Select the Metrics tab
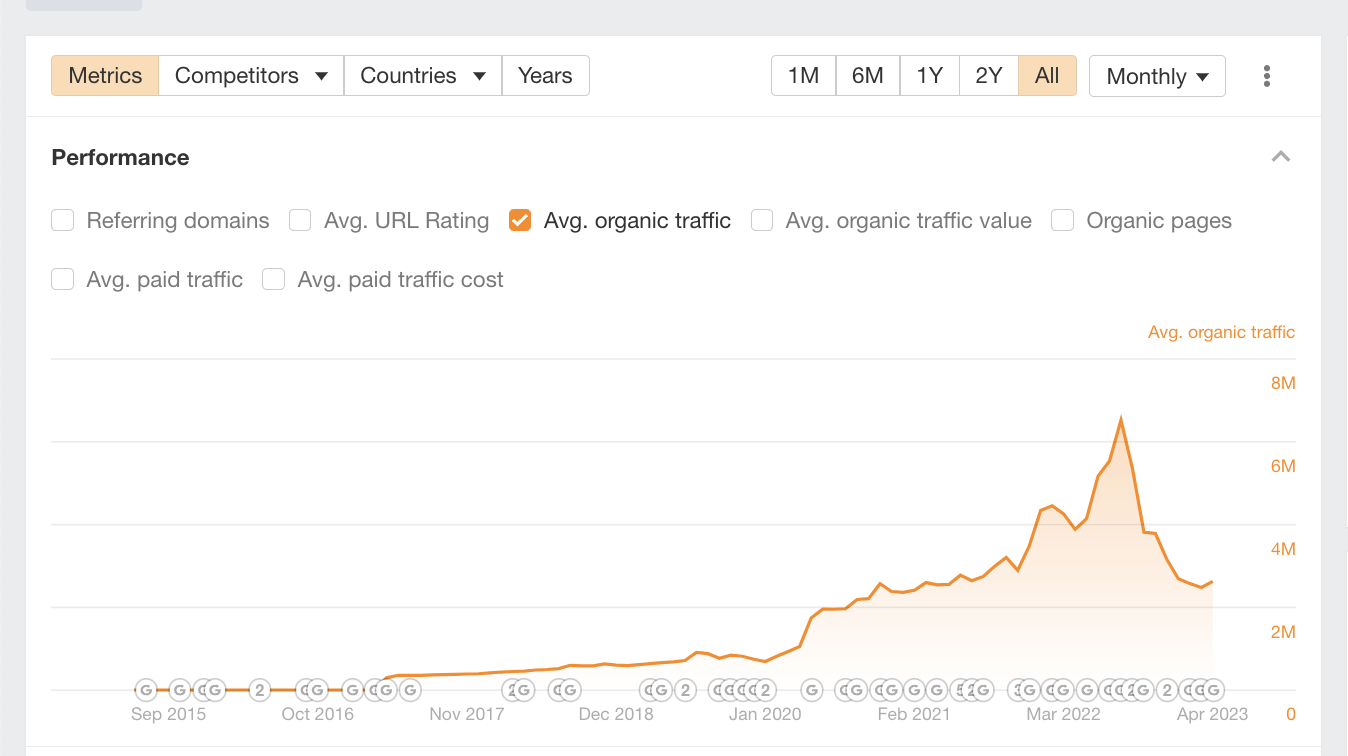This screenshot has width=1348, height=756. pos(104,75)
